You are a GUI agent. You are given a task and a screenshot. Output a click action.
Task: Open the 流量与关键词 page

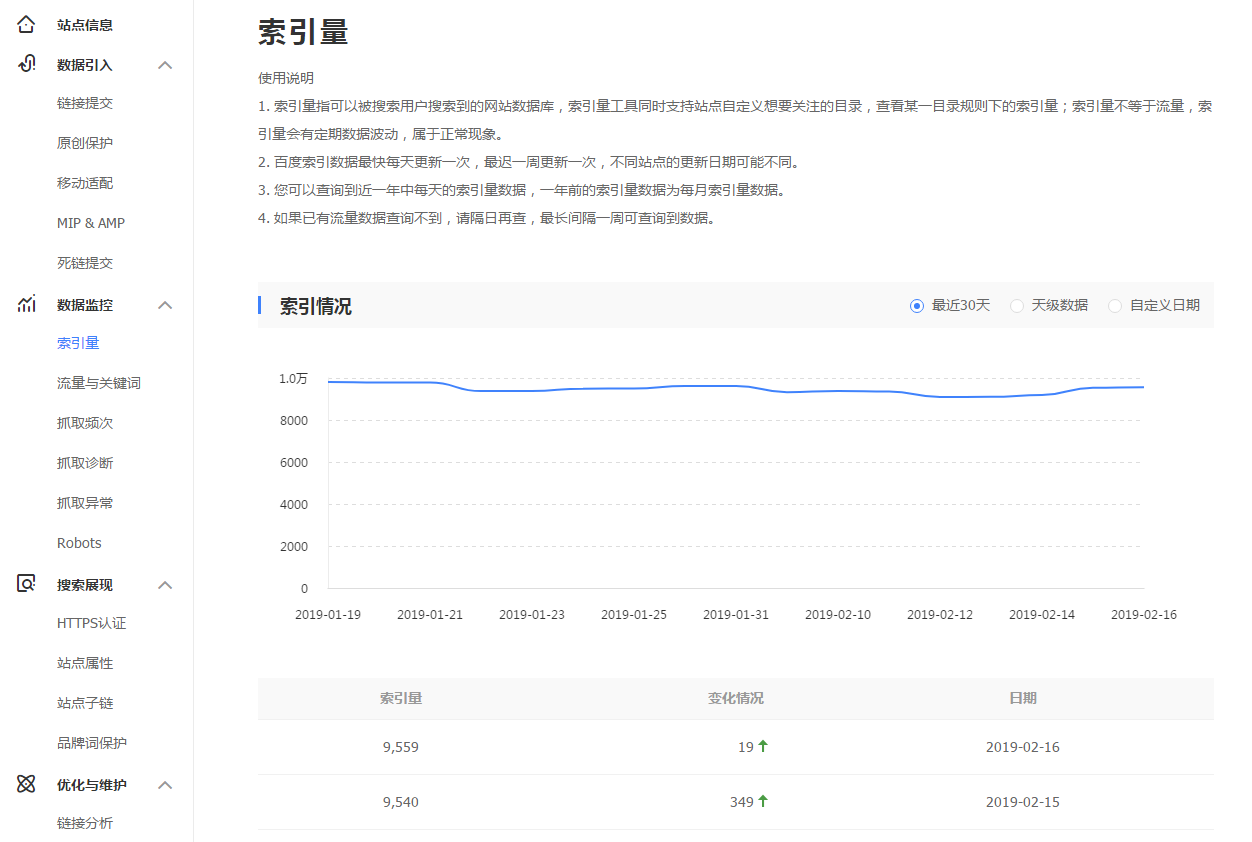tap(96, 382)
